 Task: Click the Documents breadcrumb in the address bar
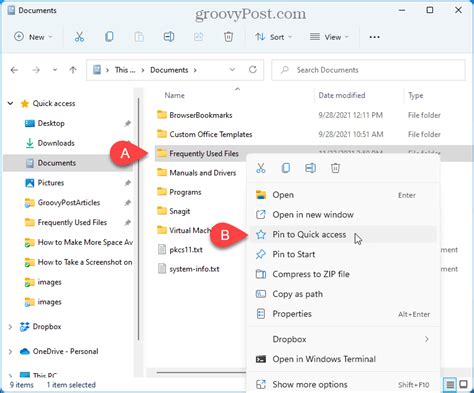point(169,70)
